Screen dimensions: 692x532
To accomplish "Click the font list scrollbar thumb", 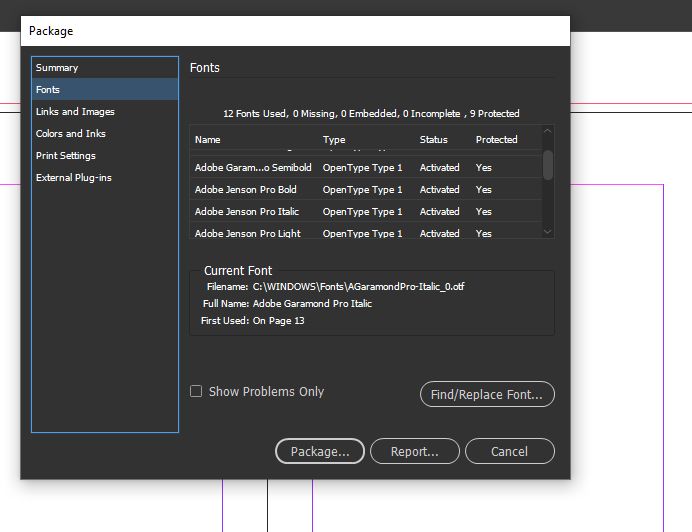I will click(548, 165).
